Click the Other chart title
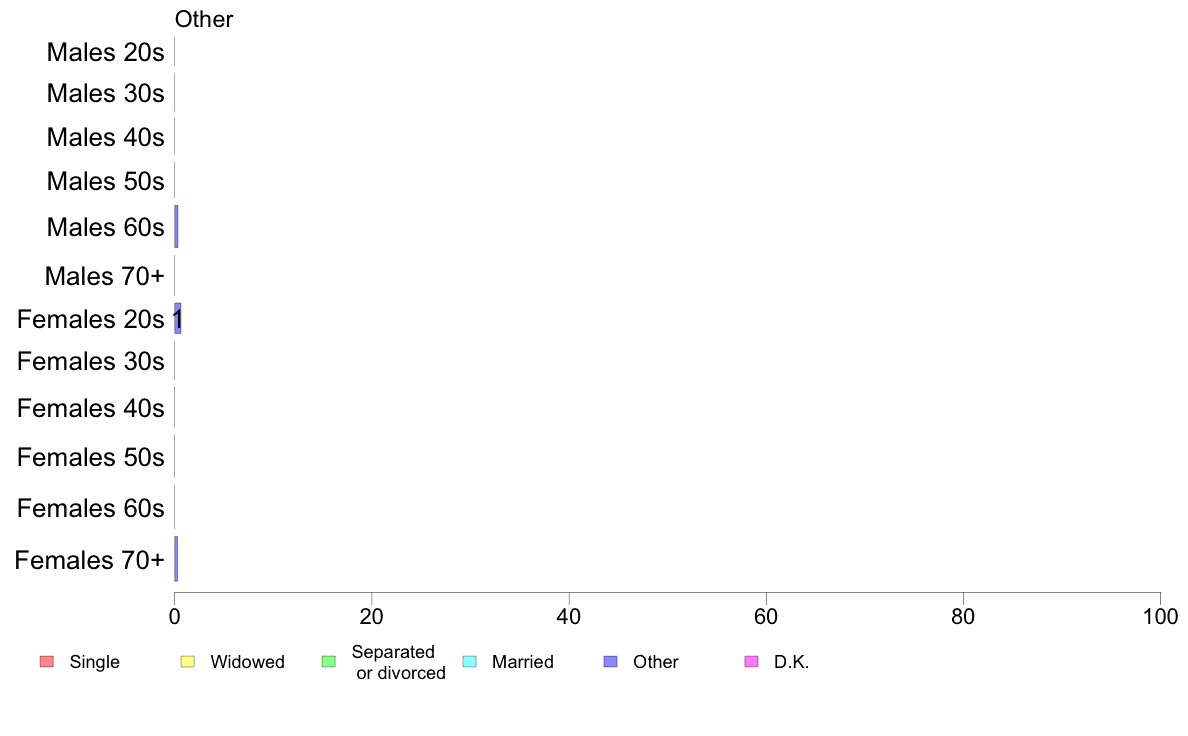This screenshot has height=736, width=1188. [204, 19]
